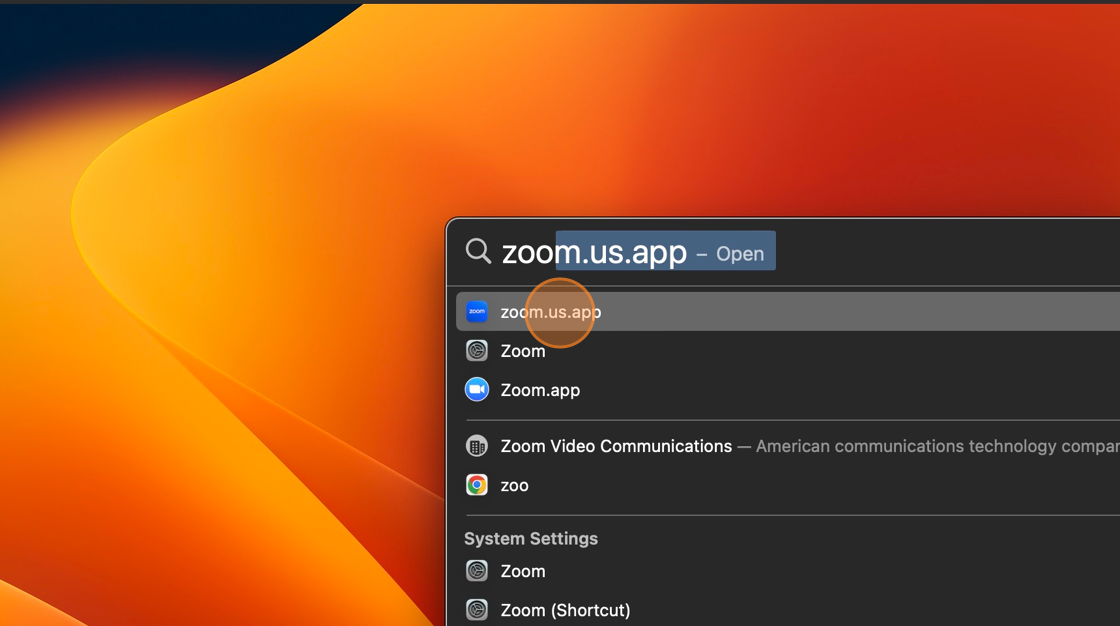Image resolution: width=1120 pixels, height=626 pixels.
Task: Click the settings gear icon beside the first Zoom result
Action: 476,351
